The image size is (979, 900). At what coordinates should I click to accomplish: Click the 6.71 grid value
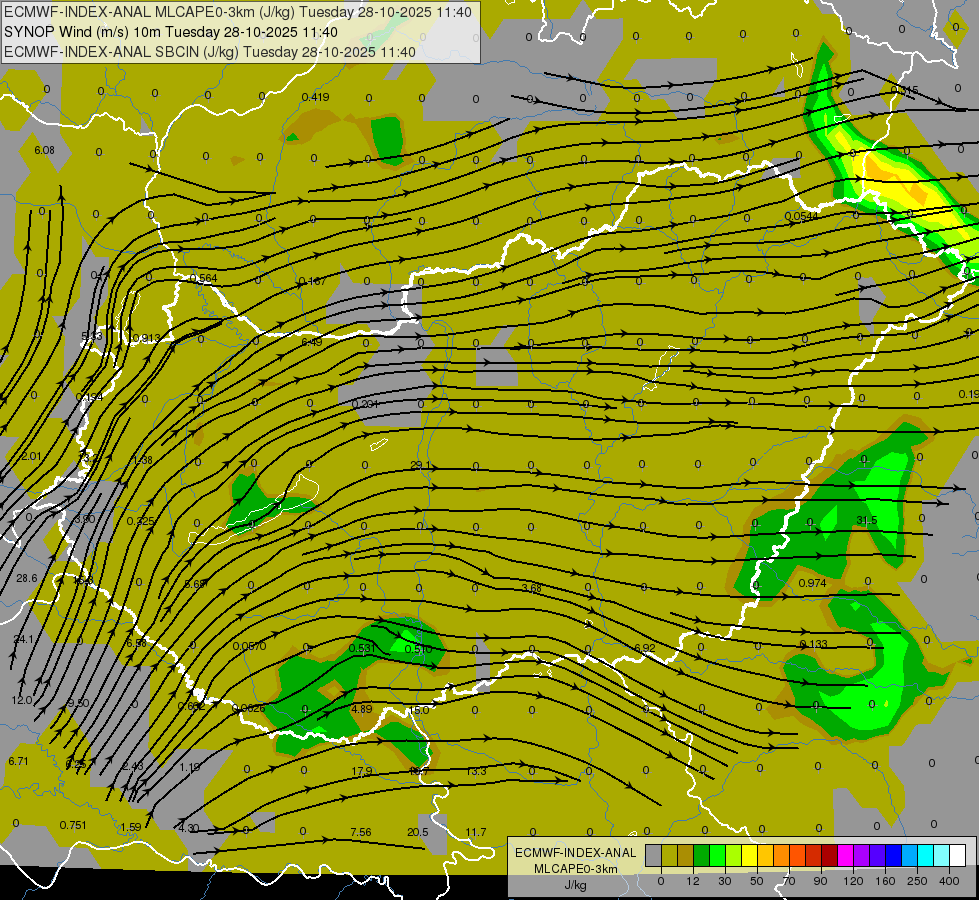pos(18,761)
